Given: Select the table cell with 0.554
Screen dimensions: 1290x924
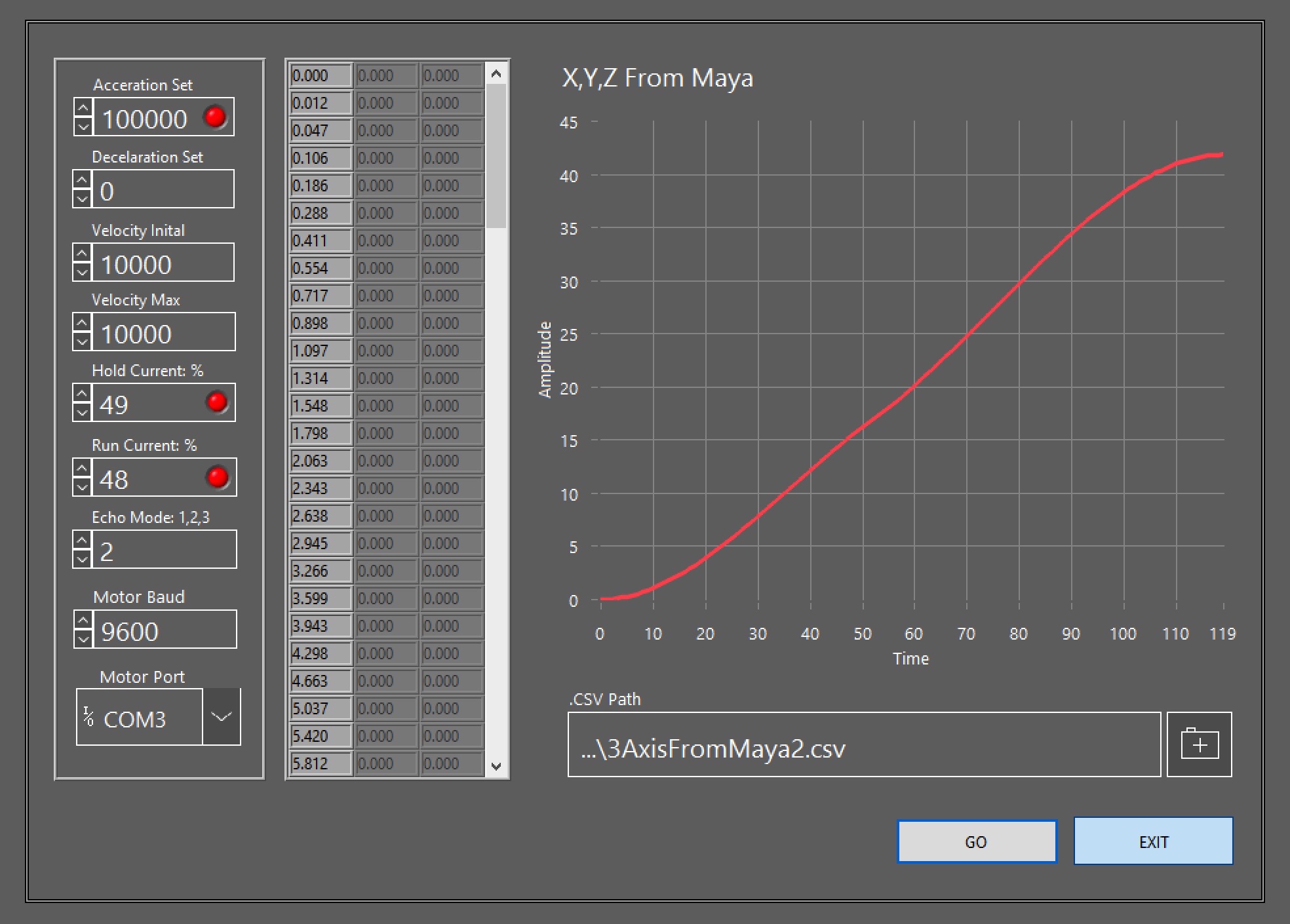Looking at the screenshot, I should 321,268.
